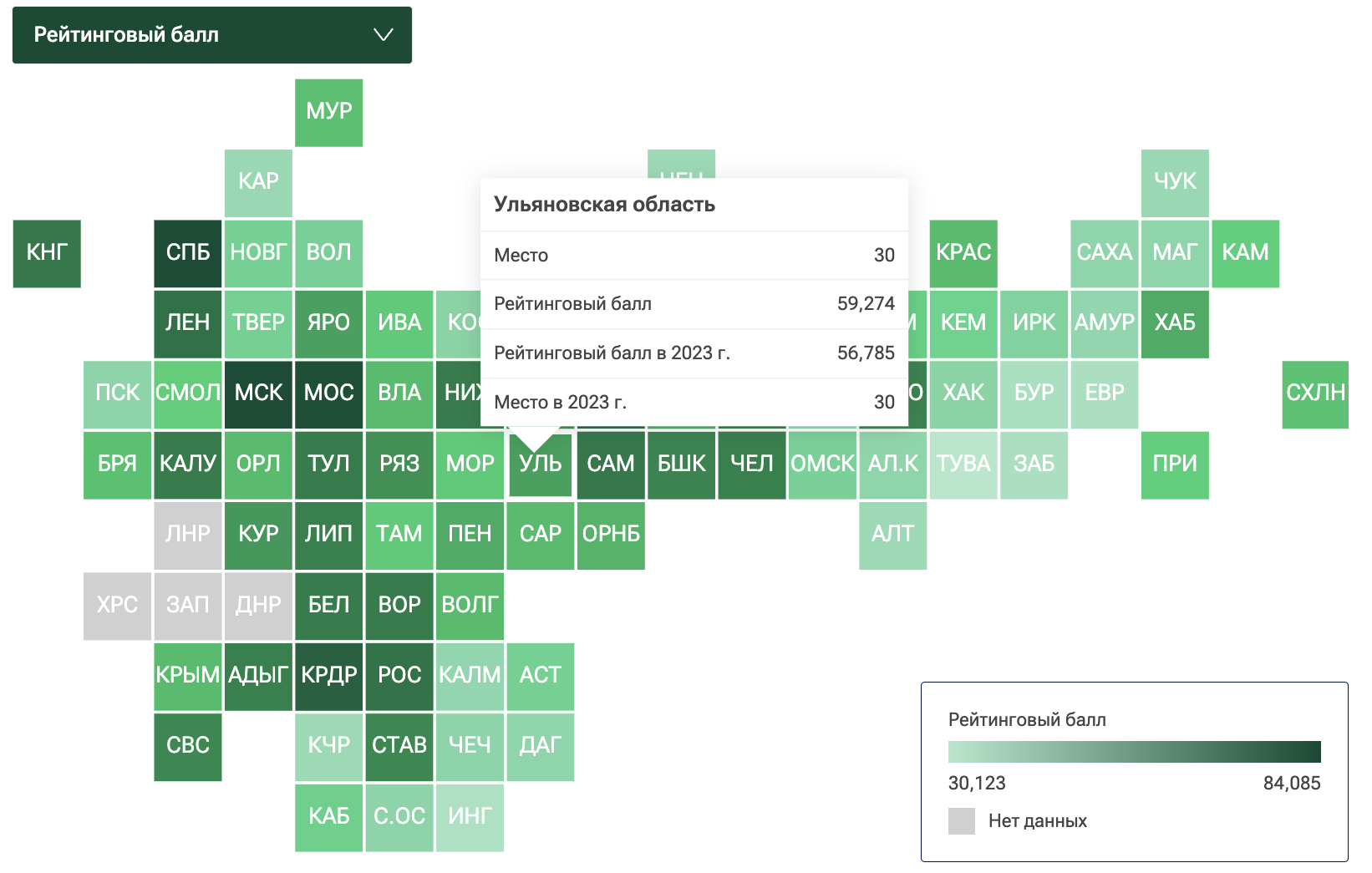Click the ТУВА region tile

click(x=963, y=465)
